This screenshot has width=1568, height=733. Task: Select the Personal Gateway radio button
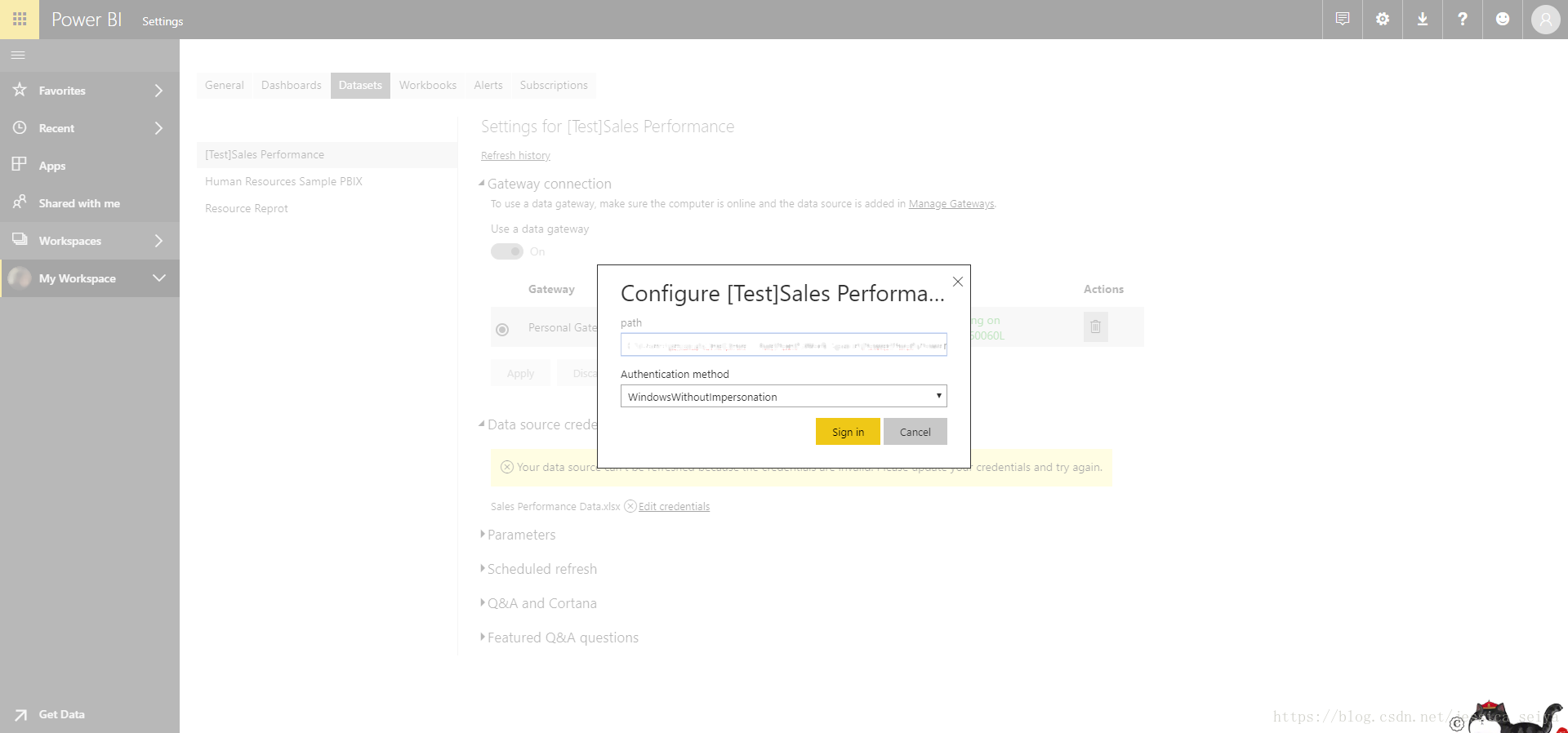click(502, 330)
